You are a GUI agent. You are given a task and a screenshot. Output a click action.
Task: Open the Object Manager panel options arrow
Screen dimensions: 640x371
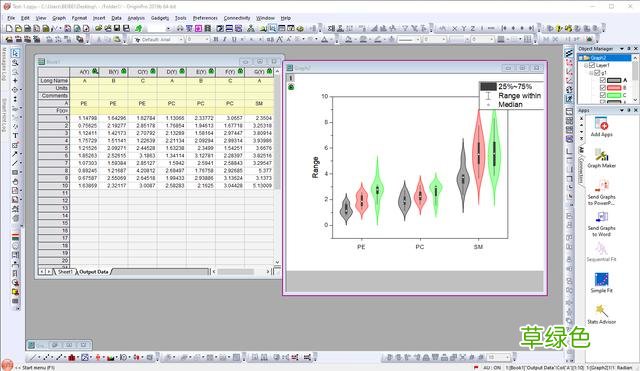click(x=622, y=49)
